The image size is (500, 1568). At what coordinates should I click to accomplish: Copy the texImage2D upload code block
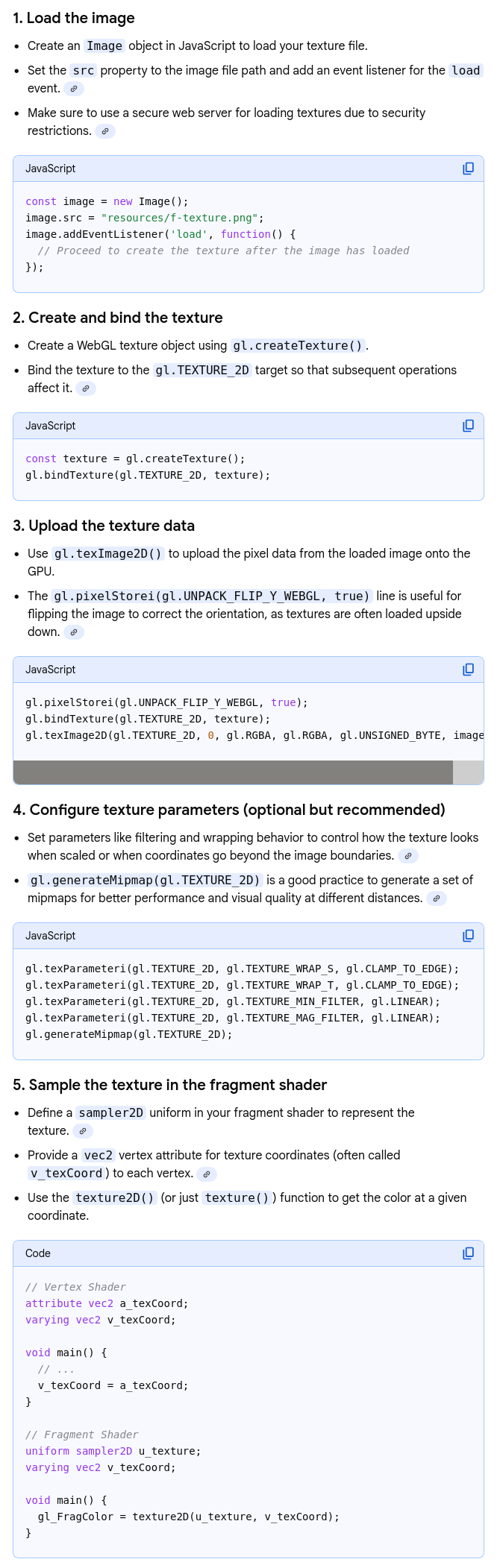click(x=468, y=670)
